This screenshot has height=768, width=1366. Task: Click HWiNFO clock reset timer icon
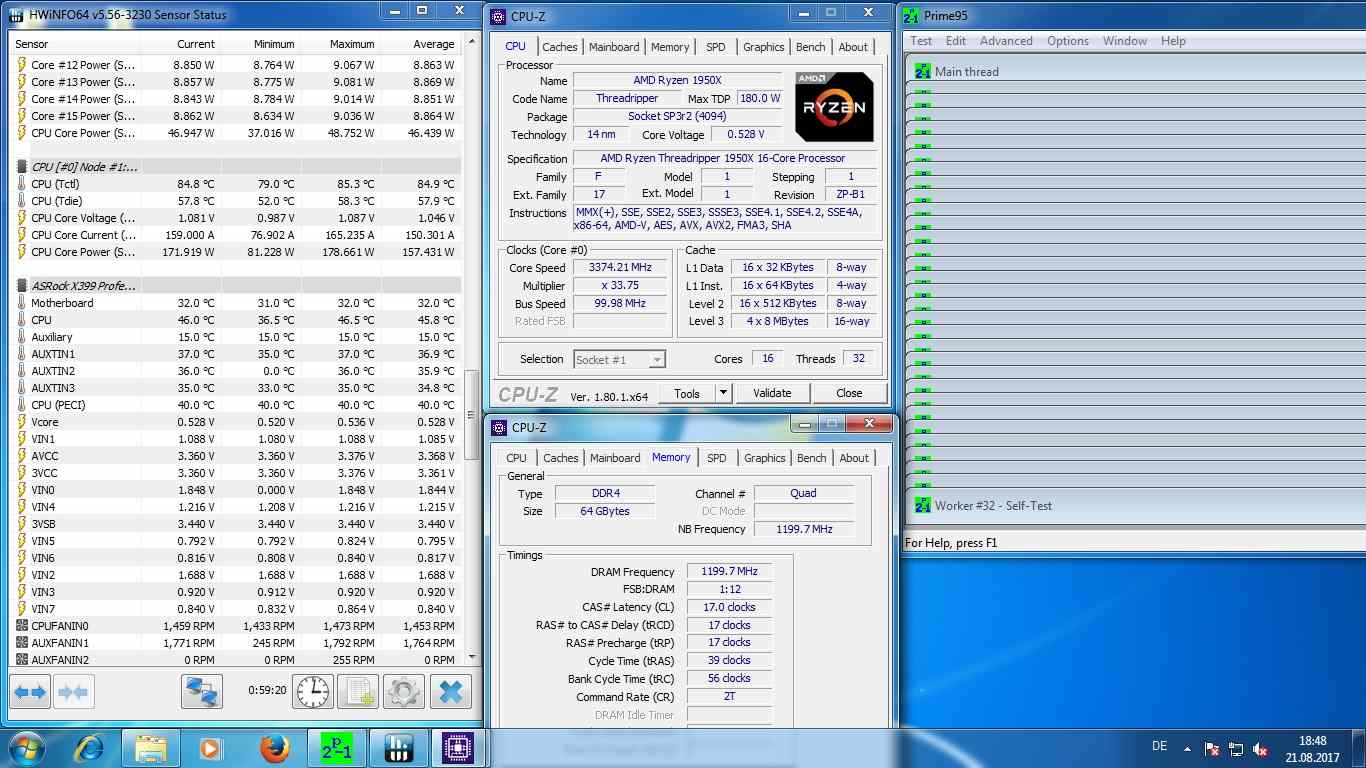coord(313,692)
